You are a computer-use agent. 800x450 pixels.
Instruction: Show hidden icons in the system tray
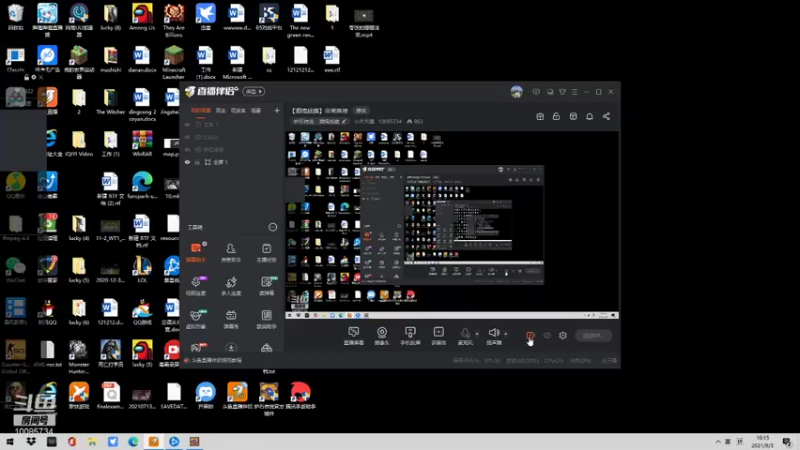click(x=718, y=441)
